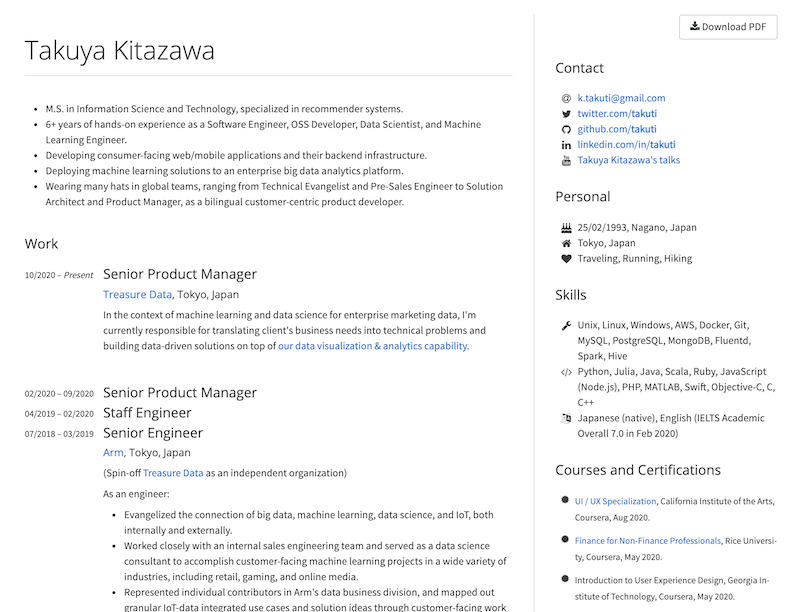Image resolution: width=800 pixels, height=612 pixels.
Task: Click bullet icon beside Introduction to User Experience
Action: (565, 579)
